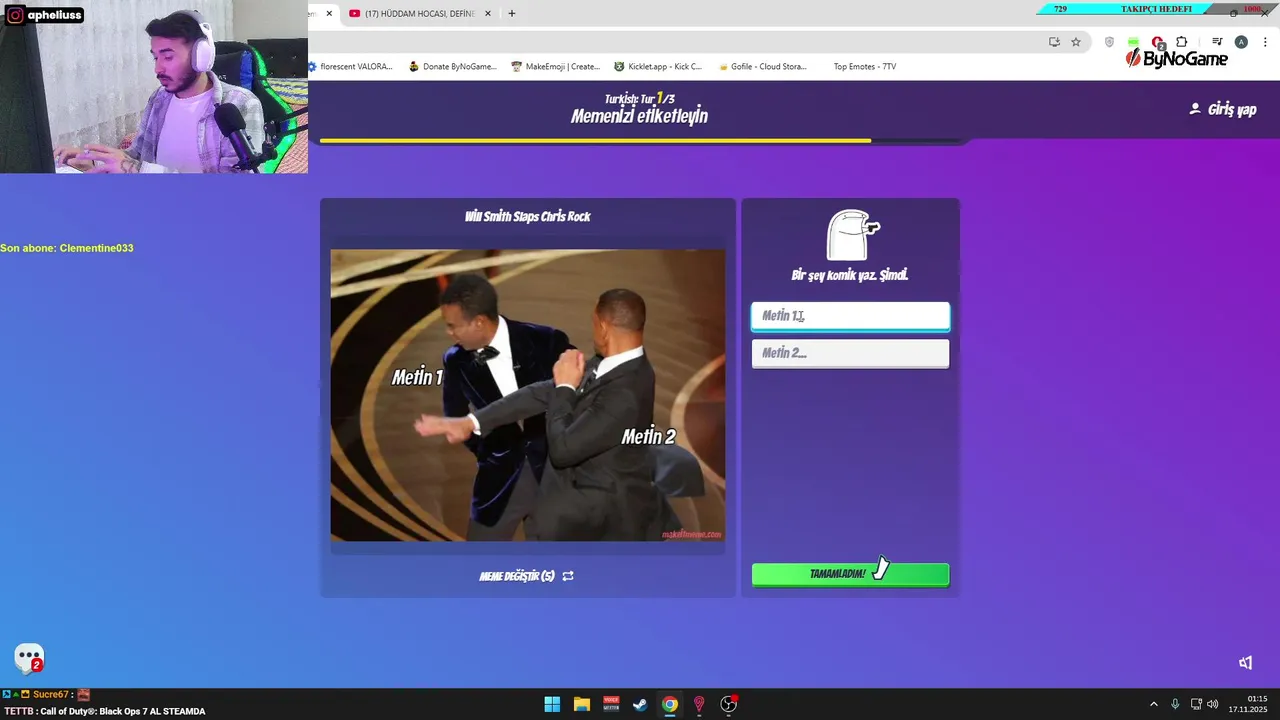Expand the system tray hidden icons chevron
The image size is (1280, 720).
click(x=1153, y=704)
